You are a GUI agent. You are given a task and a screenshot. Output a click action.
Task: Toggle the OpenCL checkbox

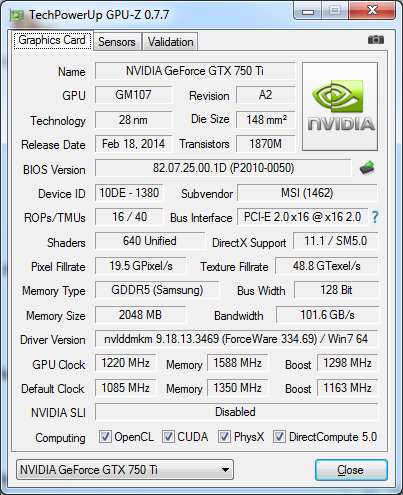click(x=105, y=436)
